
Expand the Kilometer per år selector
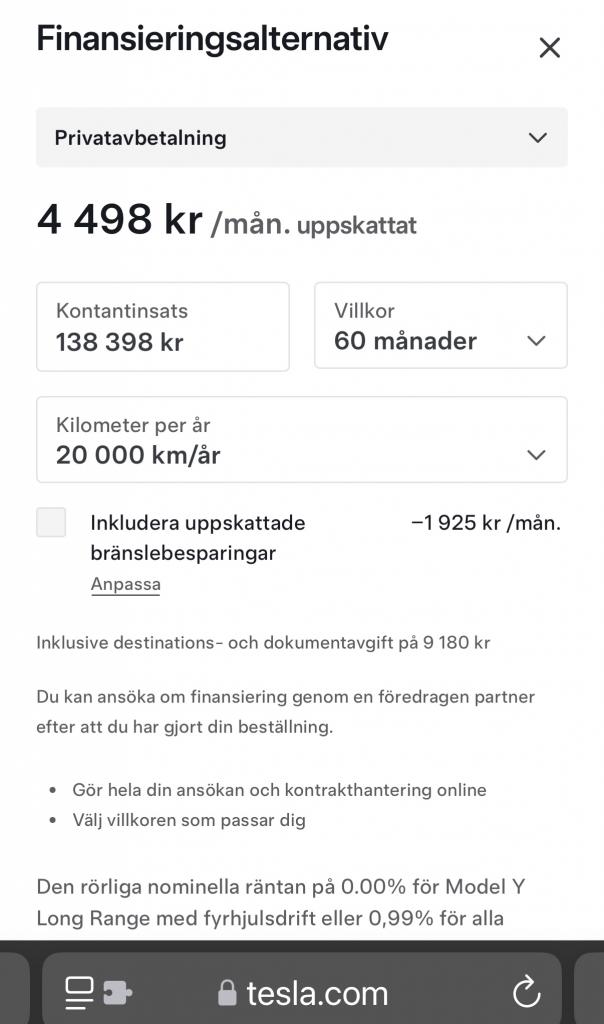[x=302, y=440]
